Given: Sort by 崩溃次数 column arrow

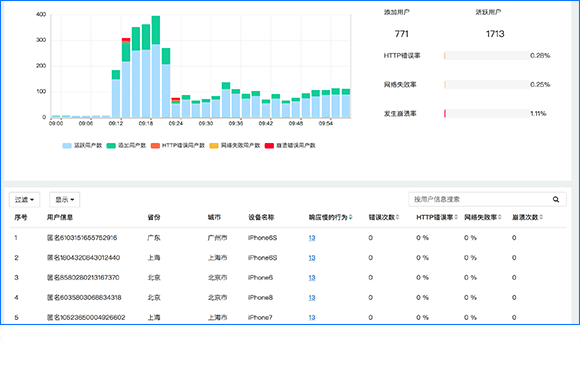Looking at the screenshot, I should pyautogui.click(x=541, y=217).
